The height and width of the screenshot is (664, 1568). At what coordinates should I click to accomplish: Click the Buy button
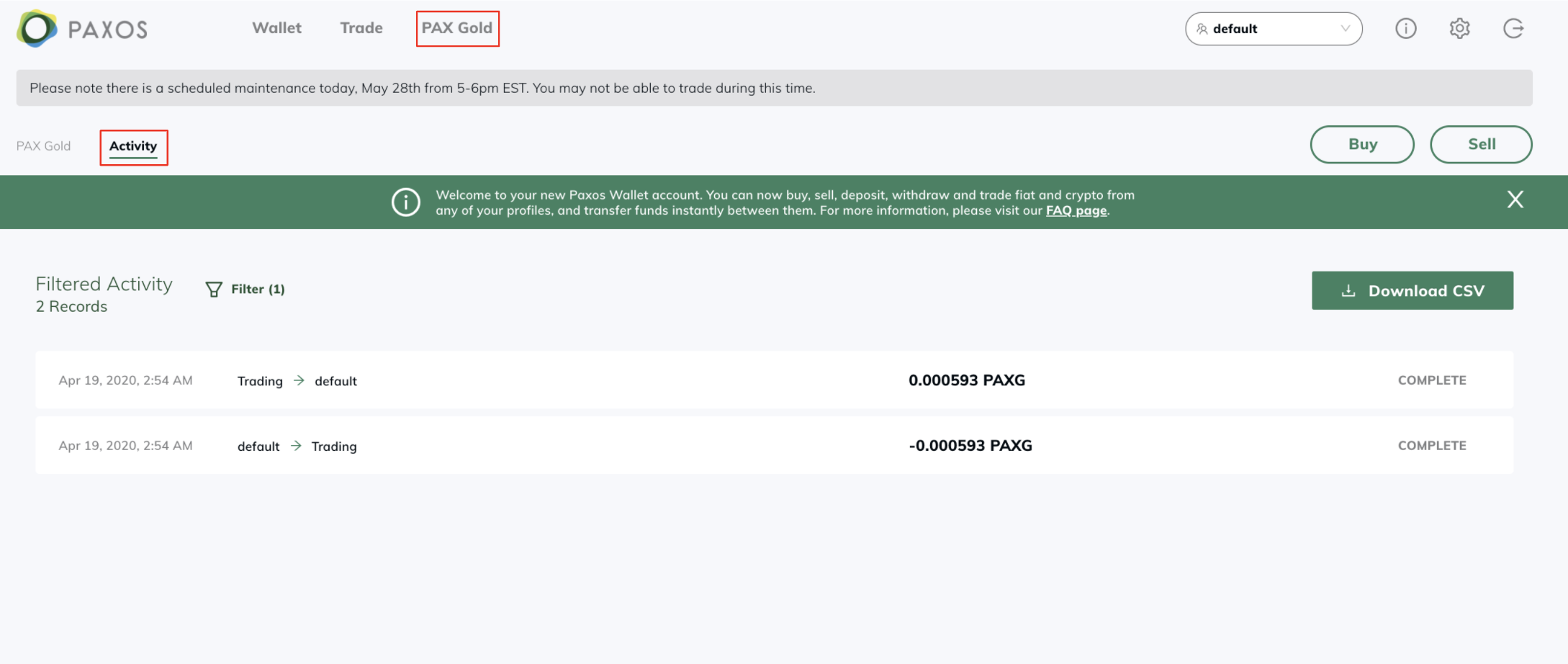tap(1362, 144)
